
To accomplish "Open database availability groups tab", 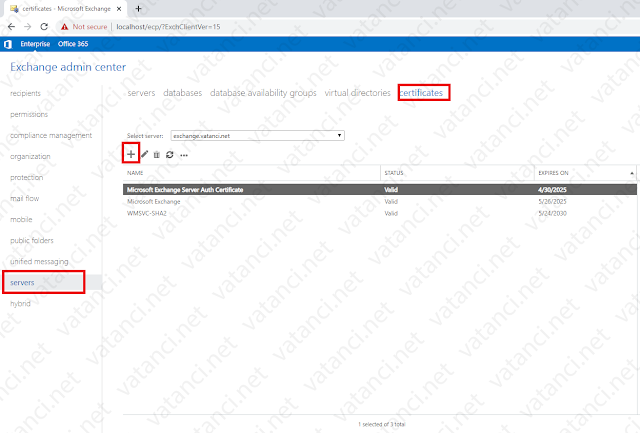I will tap(263, 93).
